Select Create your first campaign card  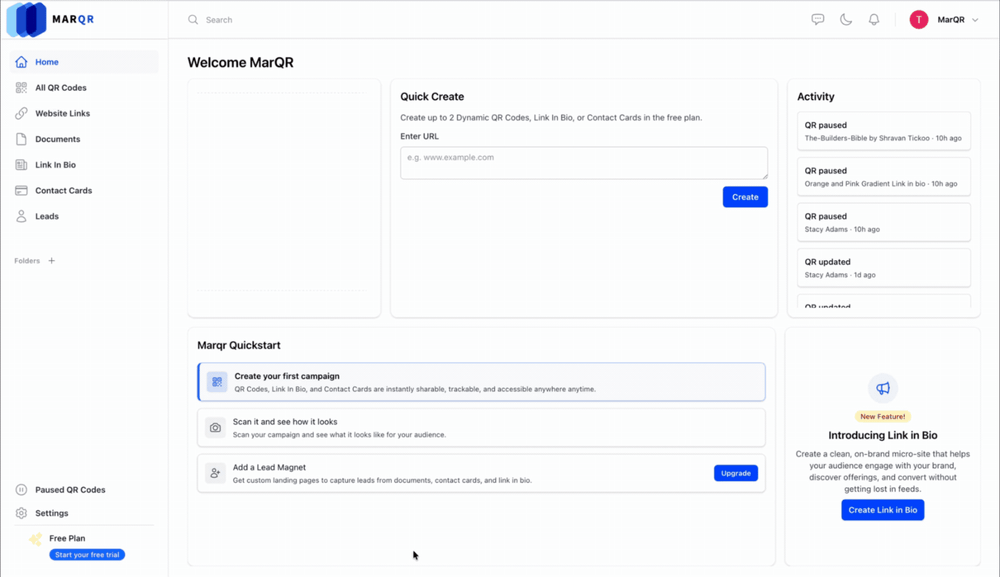[x=482, y=382]
